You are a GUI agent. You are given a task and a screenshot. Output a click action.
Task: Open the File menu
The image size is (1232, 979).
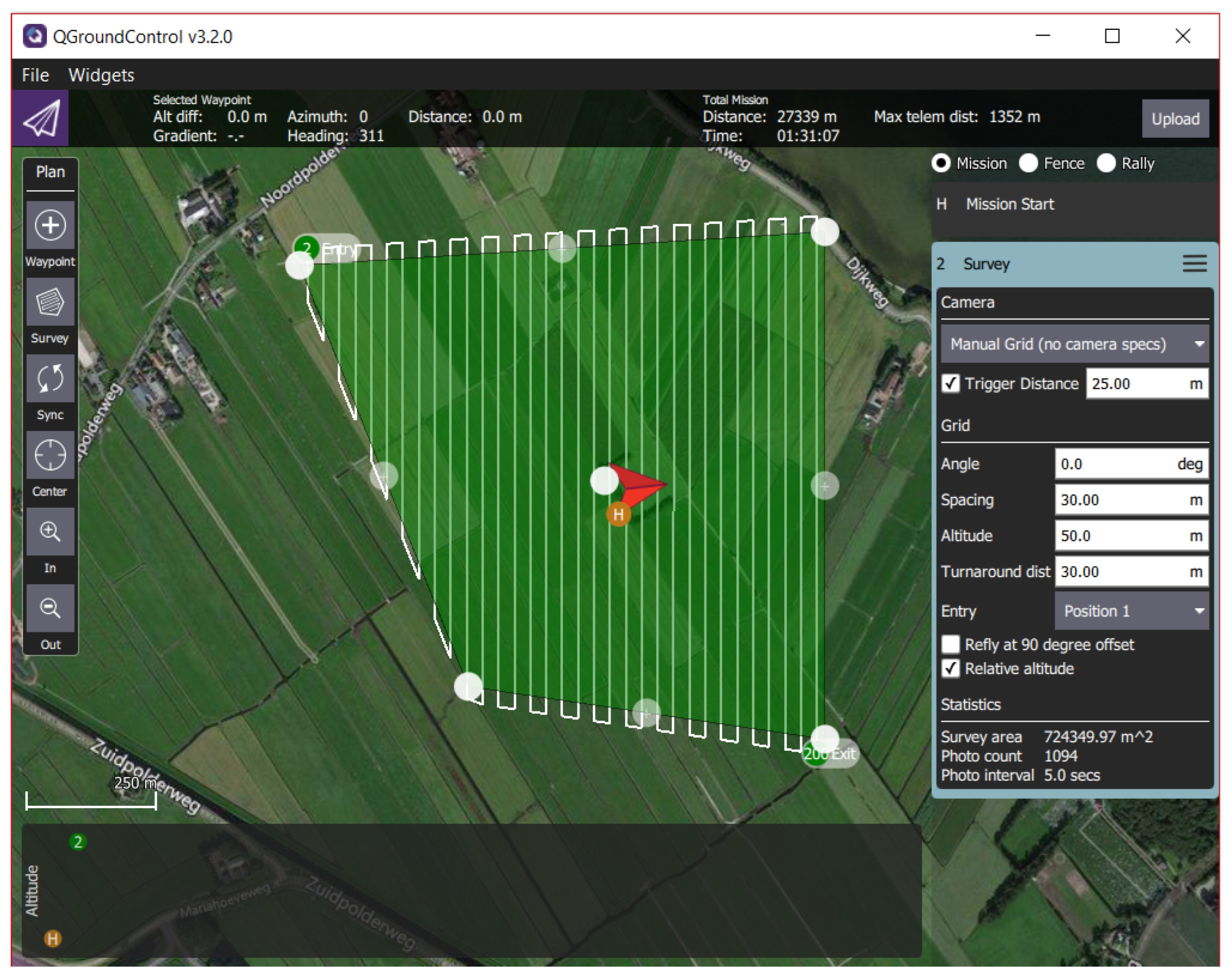point(35,75)
